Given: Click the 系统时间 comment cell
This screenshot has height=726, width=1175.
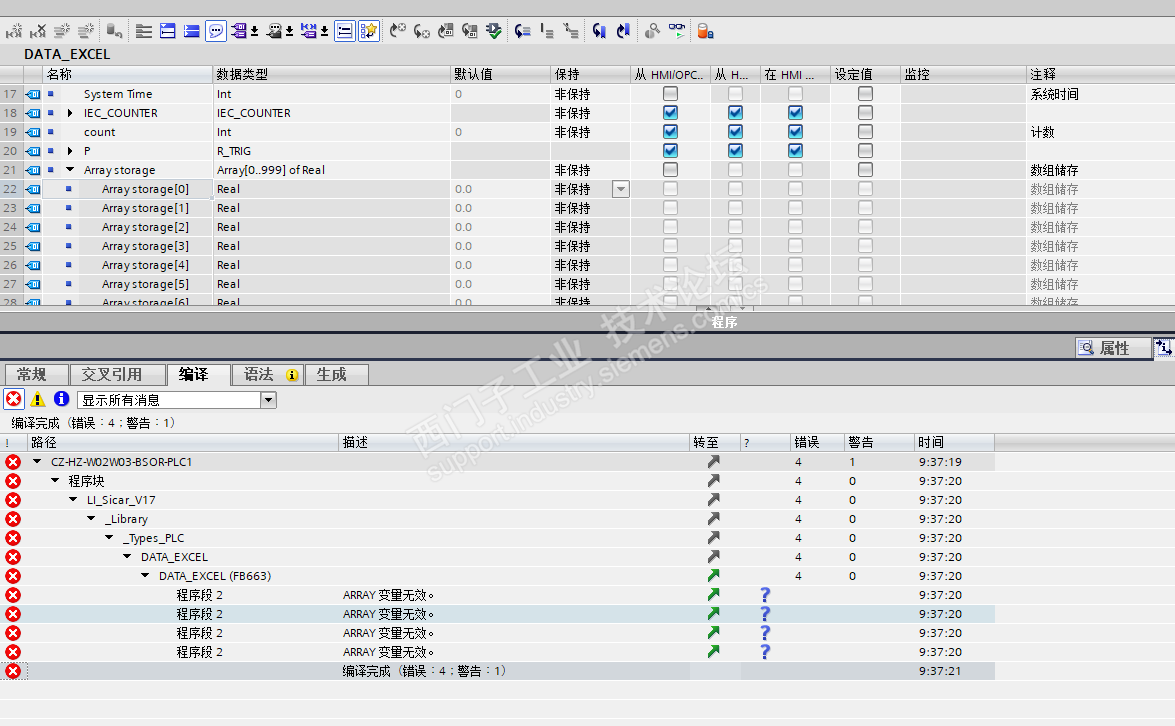Looking at the screenshot, I should coord(1100,94).
